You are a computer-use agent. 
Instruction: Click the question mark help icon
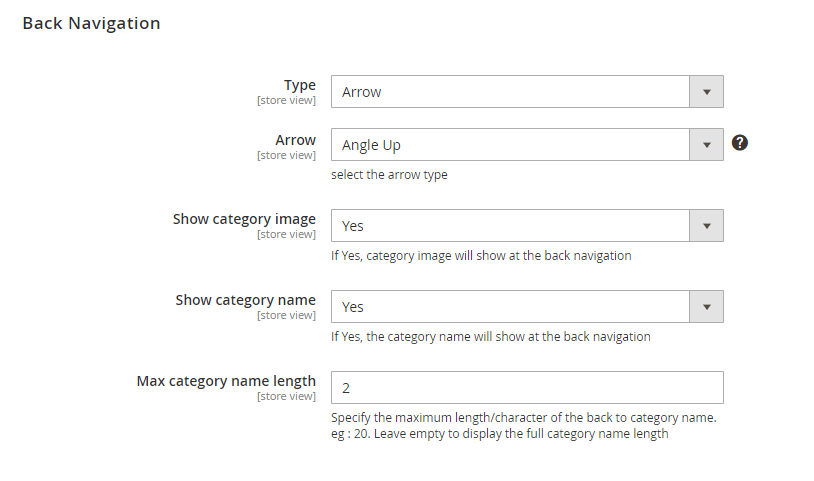pos(740,143)
